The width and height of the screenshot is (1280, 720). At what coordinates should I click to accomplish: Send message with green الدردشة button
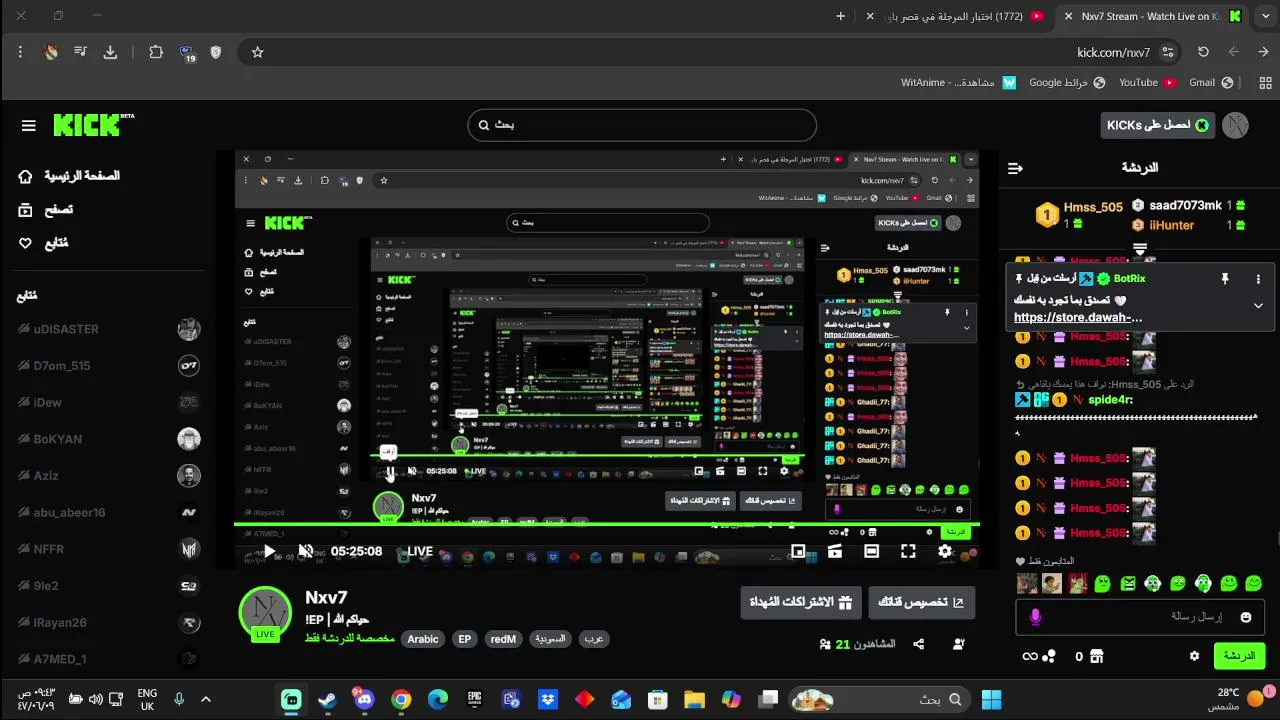[1239, 656]
